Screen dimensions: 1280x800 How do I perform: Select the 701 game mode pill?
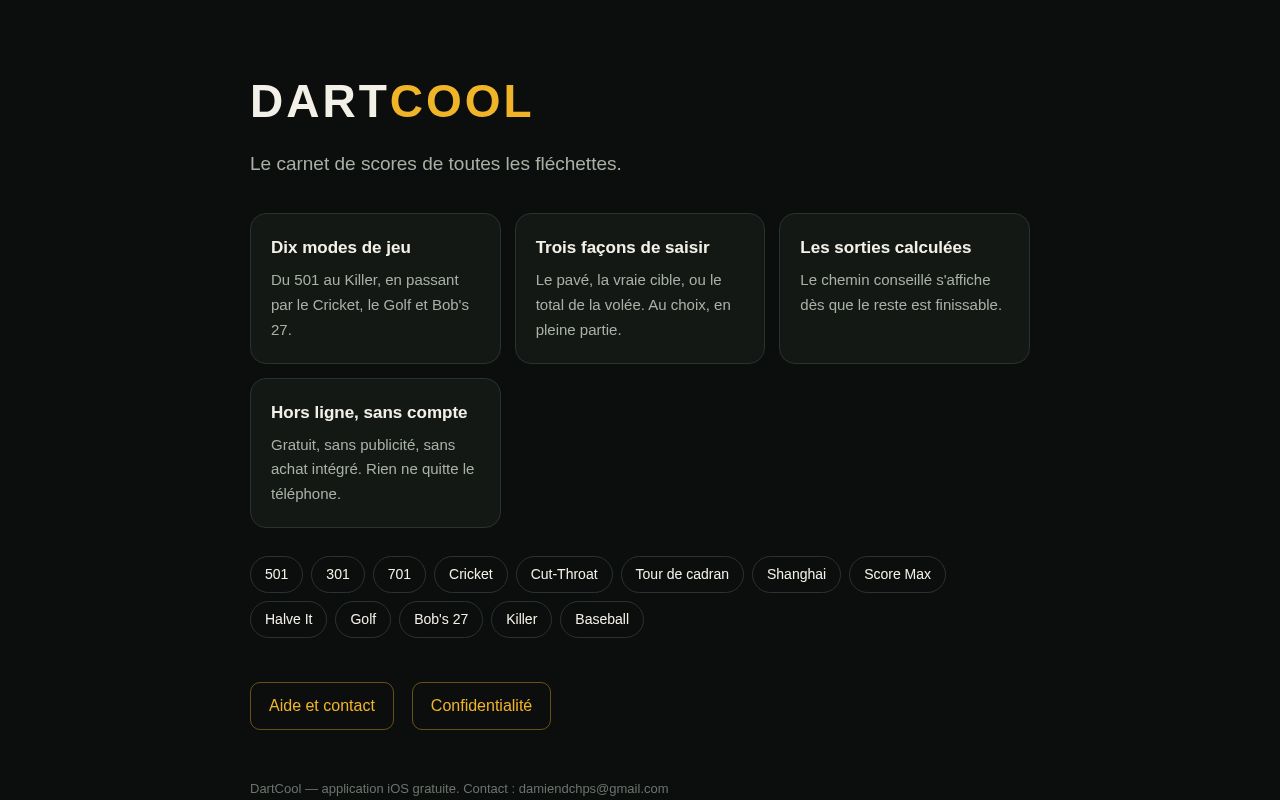point(399,574)
